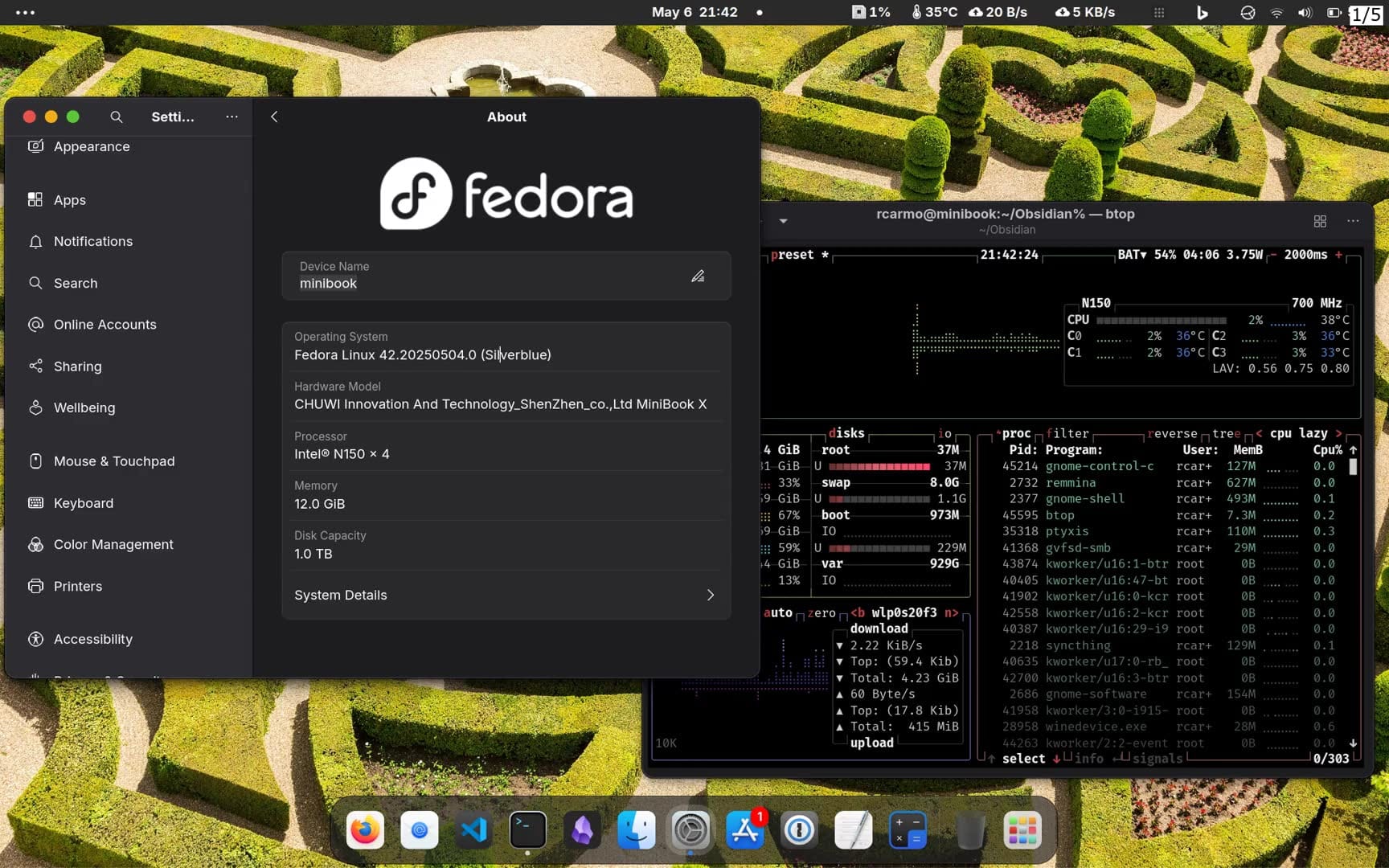Open the 1Password dock icon

799,830
